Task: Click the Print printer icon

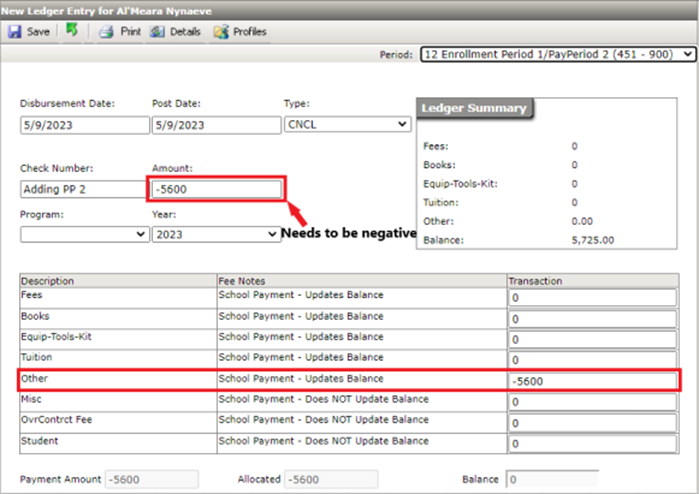Action: click(x=105, y=32)
